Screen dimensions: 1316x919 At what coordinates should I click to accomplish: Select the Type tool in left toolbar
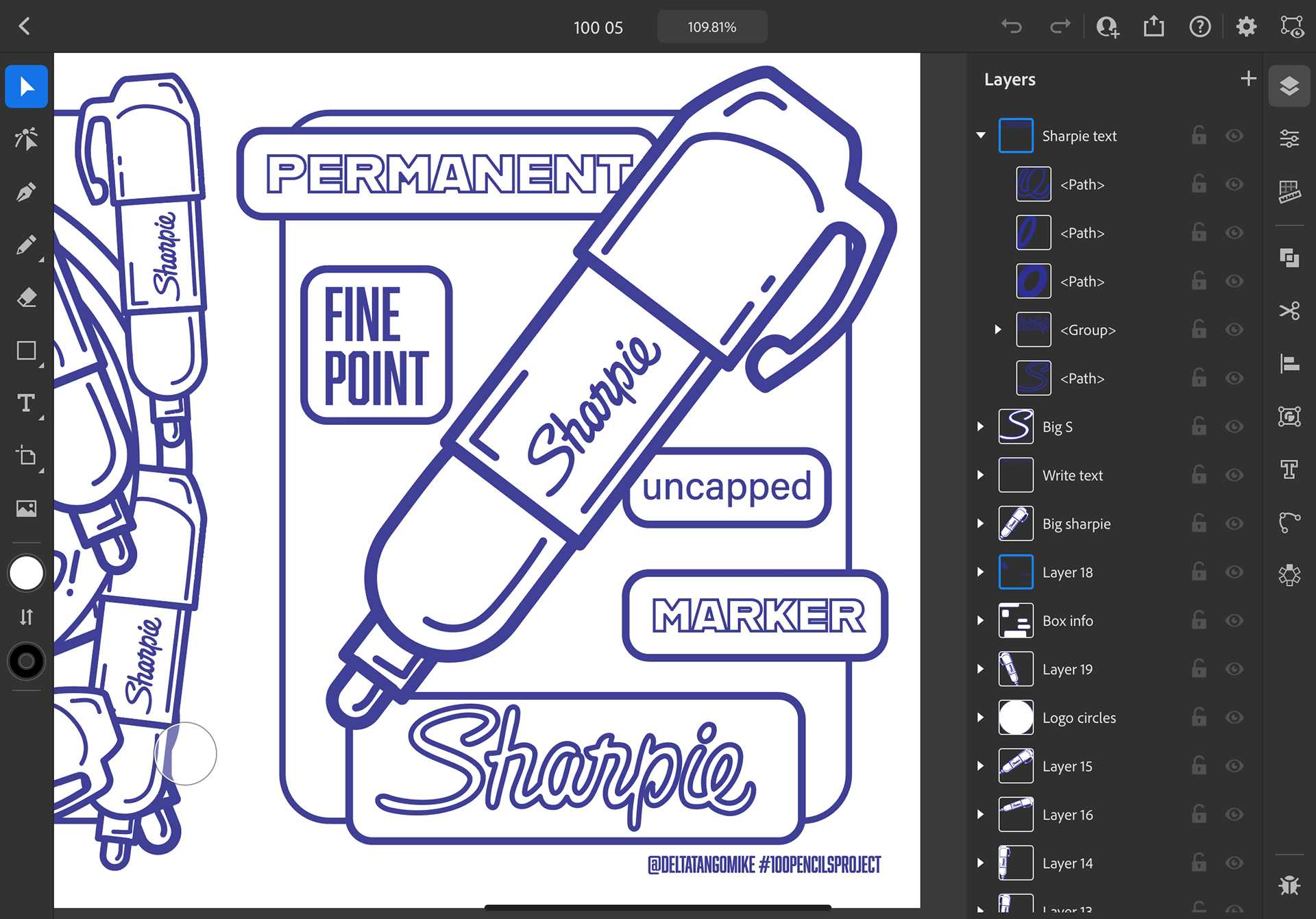click(x=26, y=403)
